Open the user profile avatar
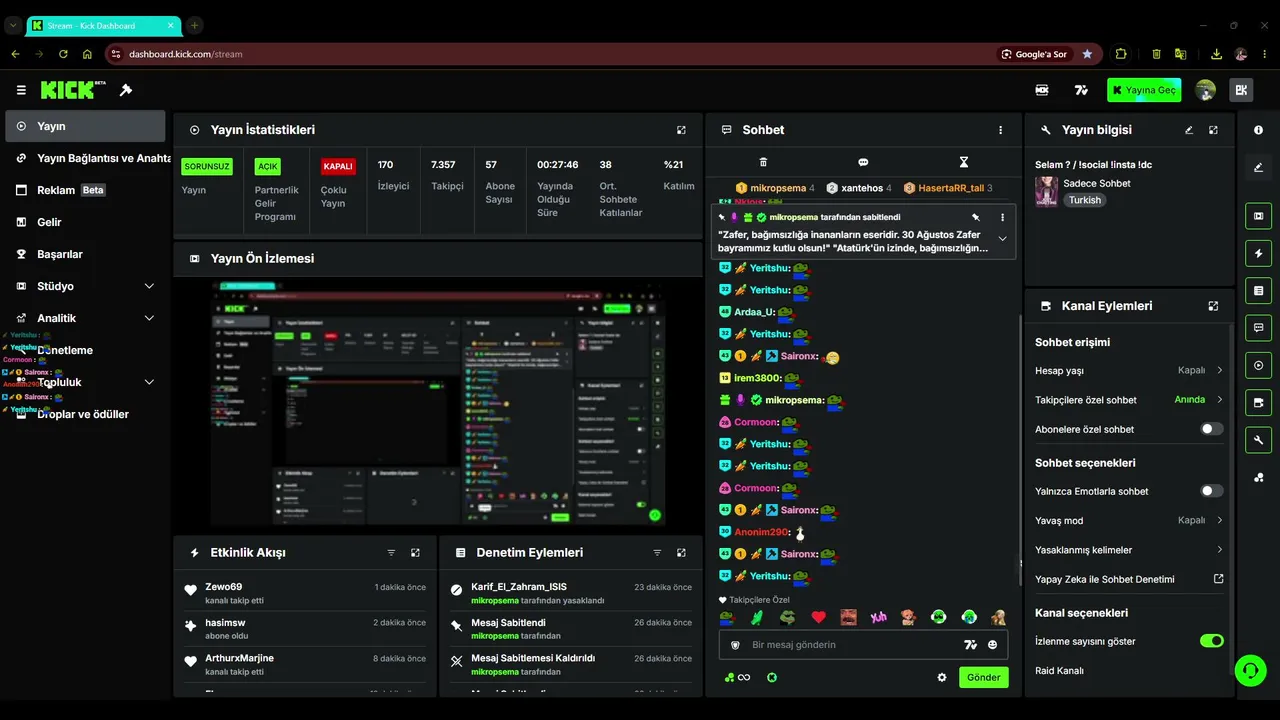 point(1205,90)
